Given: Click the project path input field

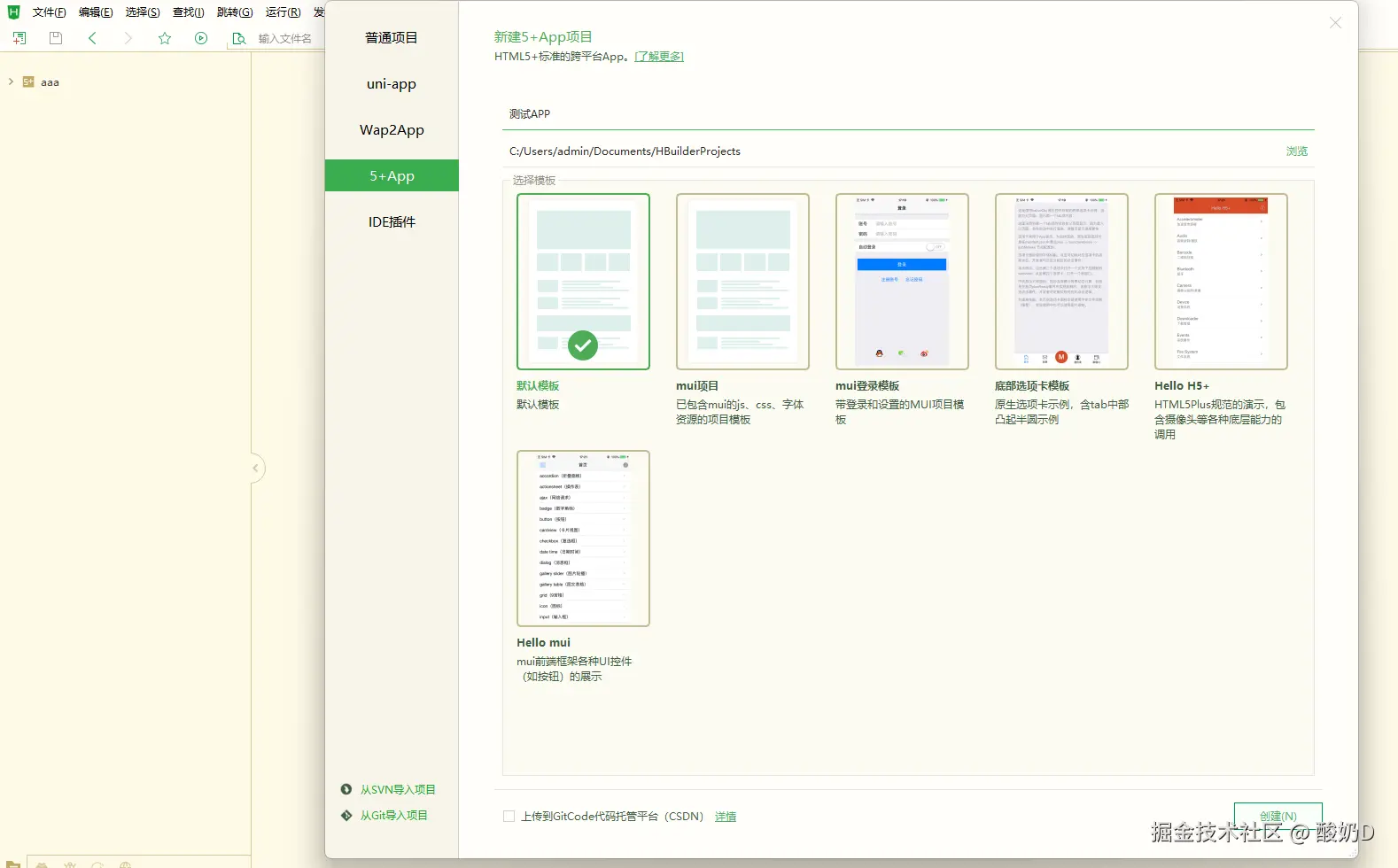Looking at the screenshot, I should click(x=890, y=151).
